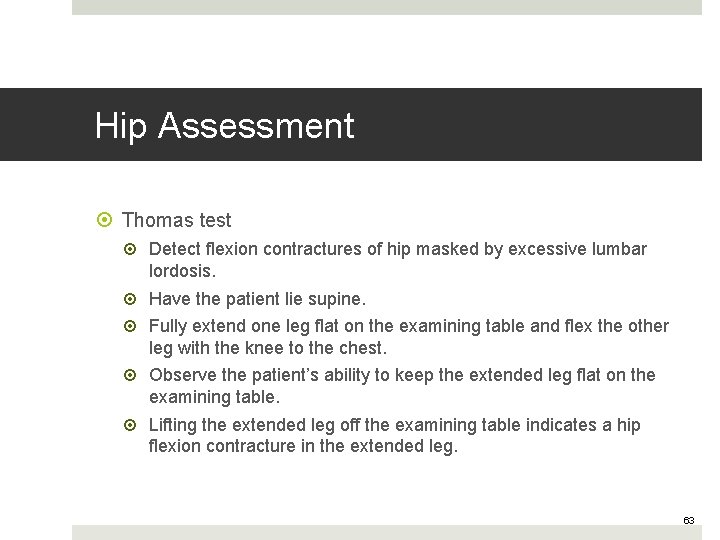
Task: Select the Hip Assessment slide title
Action: (224, 126)
